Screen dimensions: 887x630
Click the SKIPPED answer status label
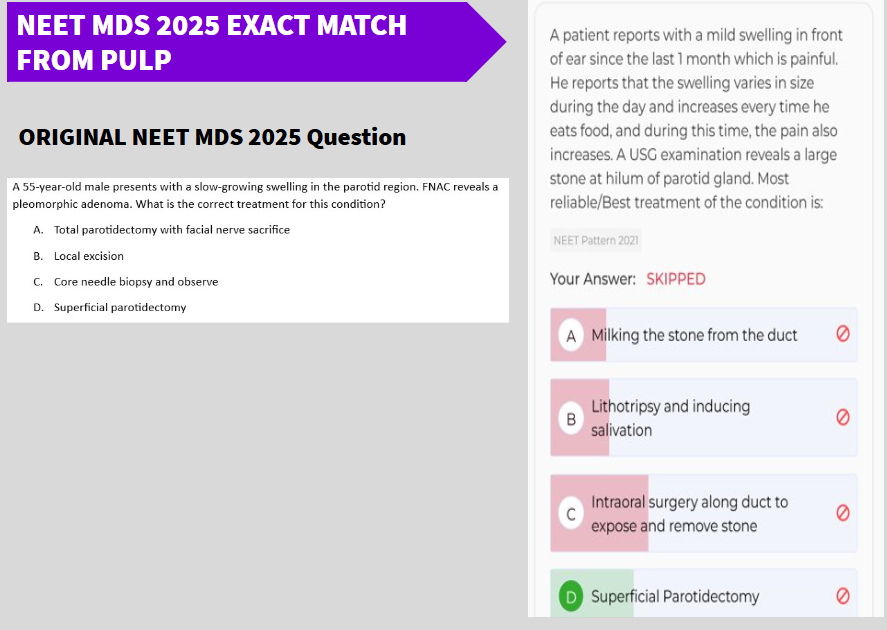tap(675, 279)
